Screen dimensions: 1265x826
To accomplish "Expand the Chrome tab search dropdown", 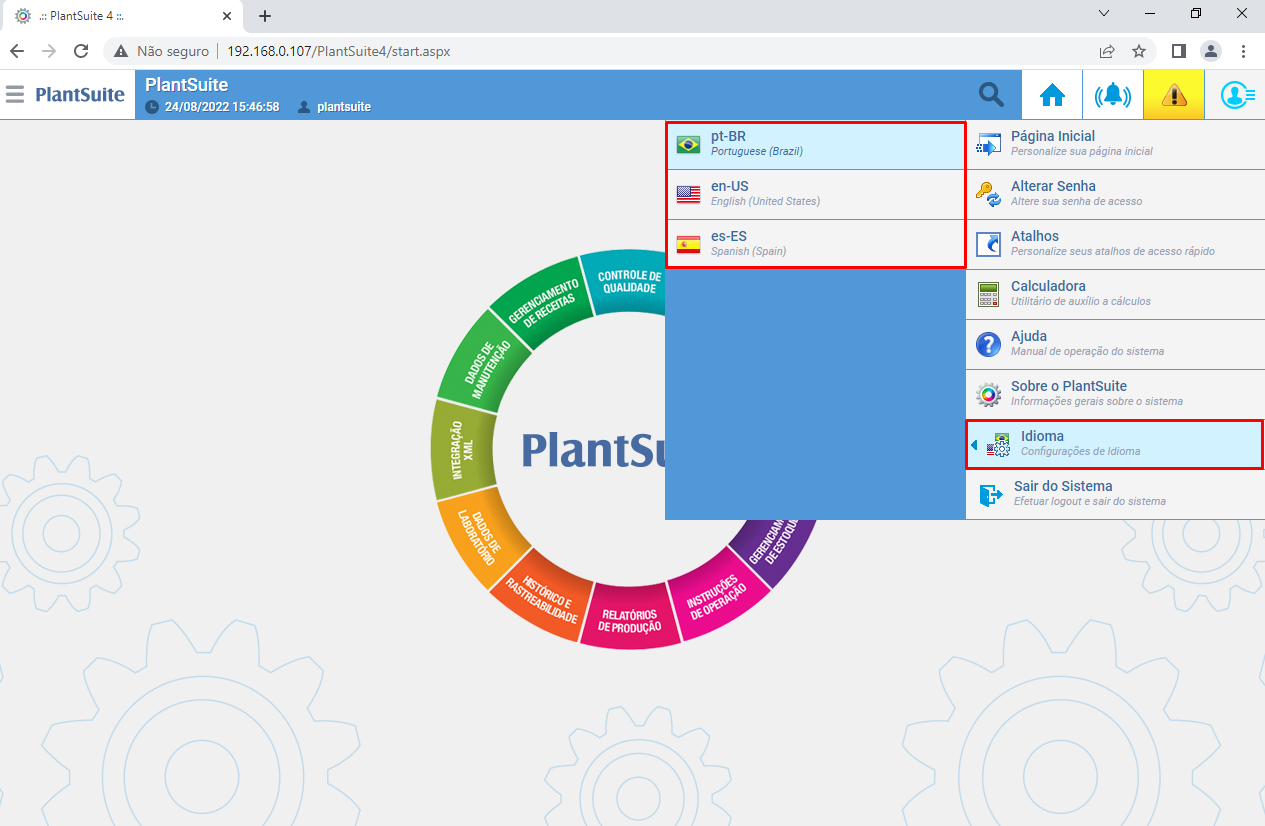I will 1104,14.
